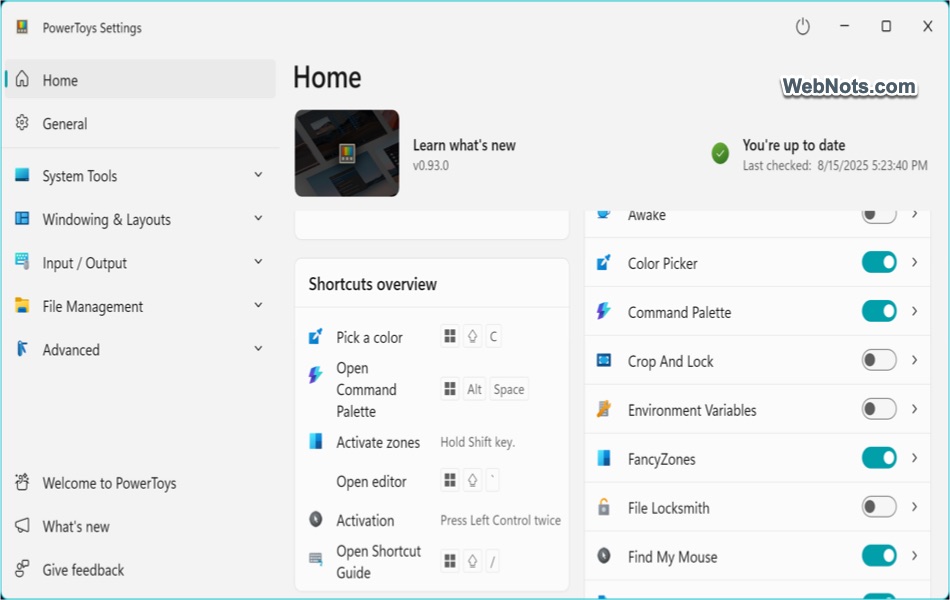This screenshot has height=600, width=950.
Task: Expand the Windowing & Layouts chevron
Action: (258, 218)
